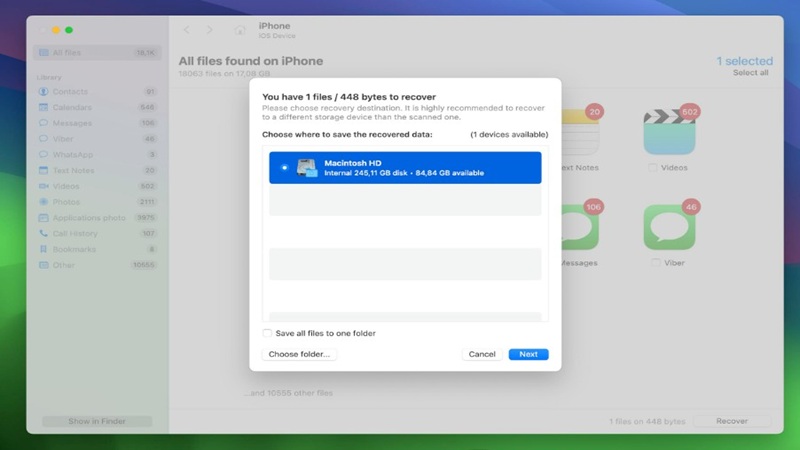Image resolution: width=800 pixels, height=450 pixels.
Task: Open Calendars in the sidebar
Action: tap(97, 107)
